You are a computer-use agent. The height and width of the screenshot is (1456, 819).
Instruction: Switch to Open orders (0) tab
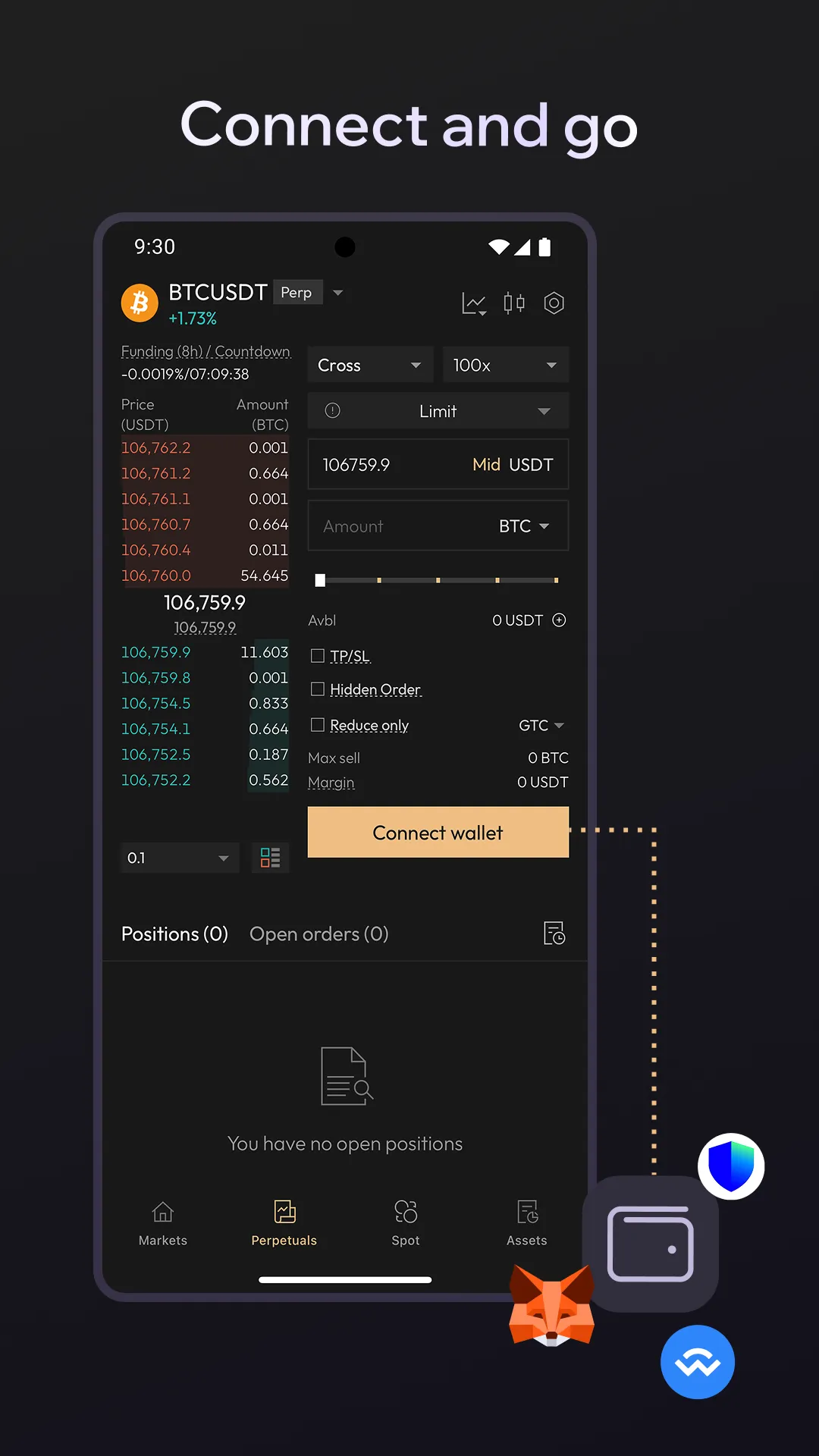319,934
